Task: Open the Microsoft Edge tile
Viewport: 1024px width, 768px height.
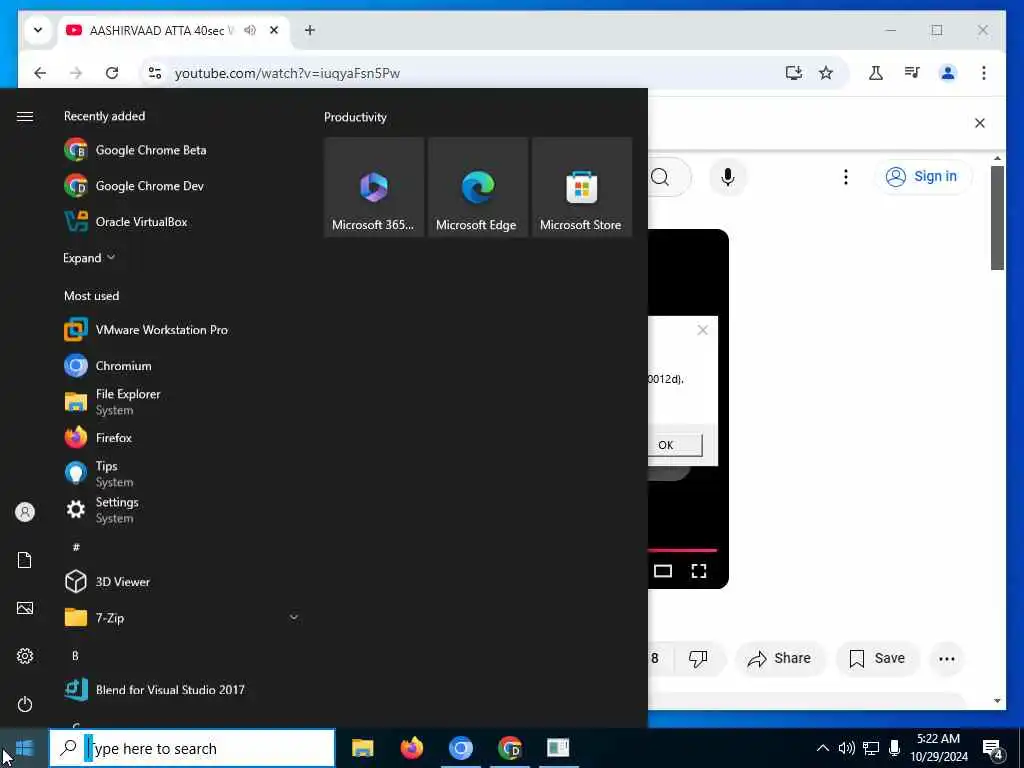Action: pos(478,187)
